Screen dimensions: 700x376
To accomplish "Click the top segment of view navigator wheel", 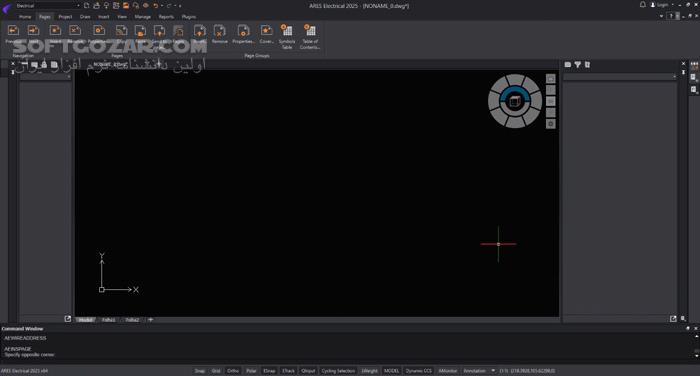I will point(515,79).
